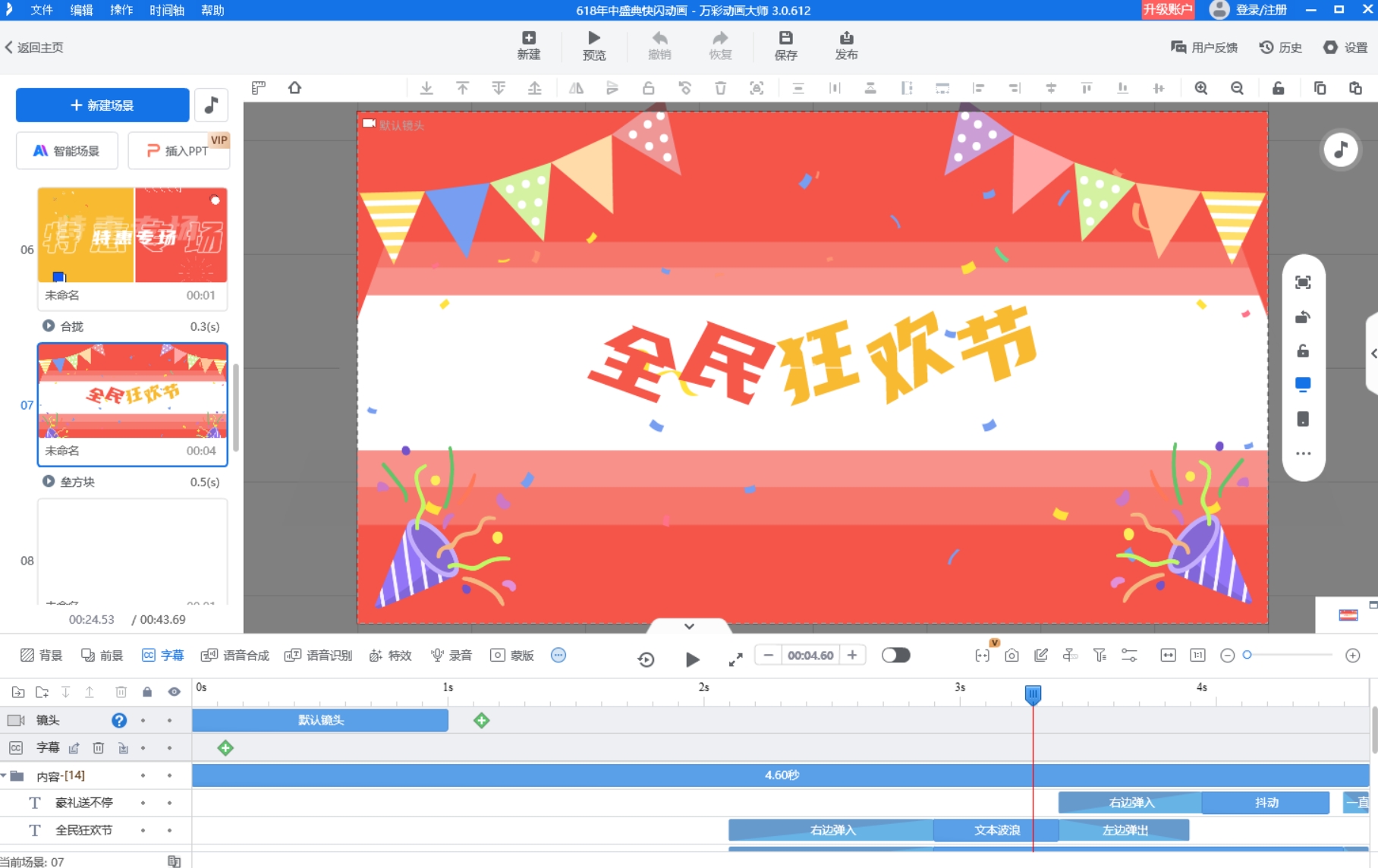The width and height of the screenshot is (1378, 868).
Task: Click the 插入PPT button
Action: coord(178,151)
